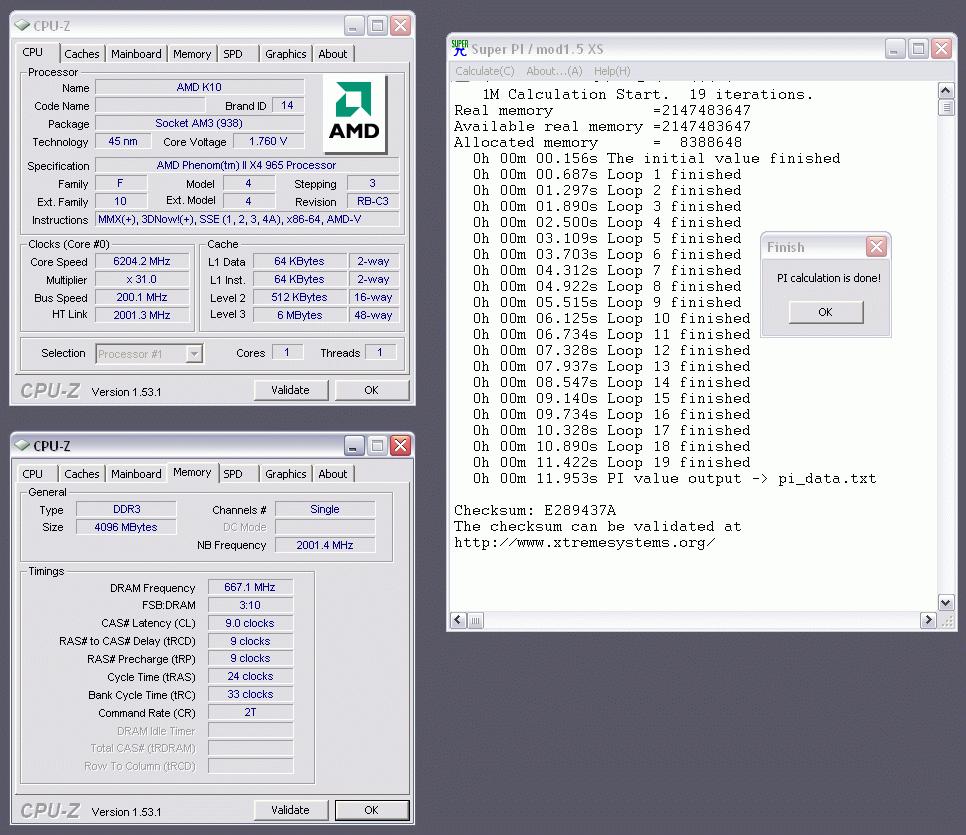
Task: Click the Multiplier x 31.0 value
Action: pos(142,279)
